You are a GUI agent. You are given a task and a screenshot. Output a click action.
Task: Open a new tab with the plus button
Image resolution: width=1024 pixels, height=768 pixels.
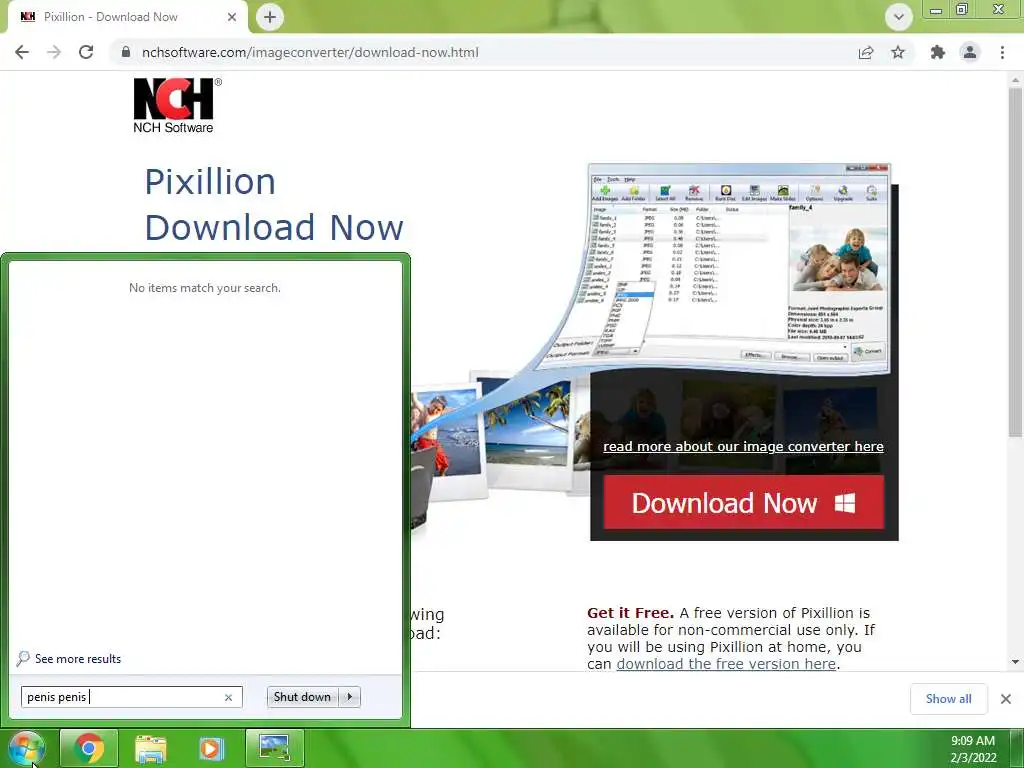[x=270, y=17]
